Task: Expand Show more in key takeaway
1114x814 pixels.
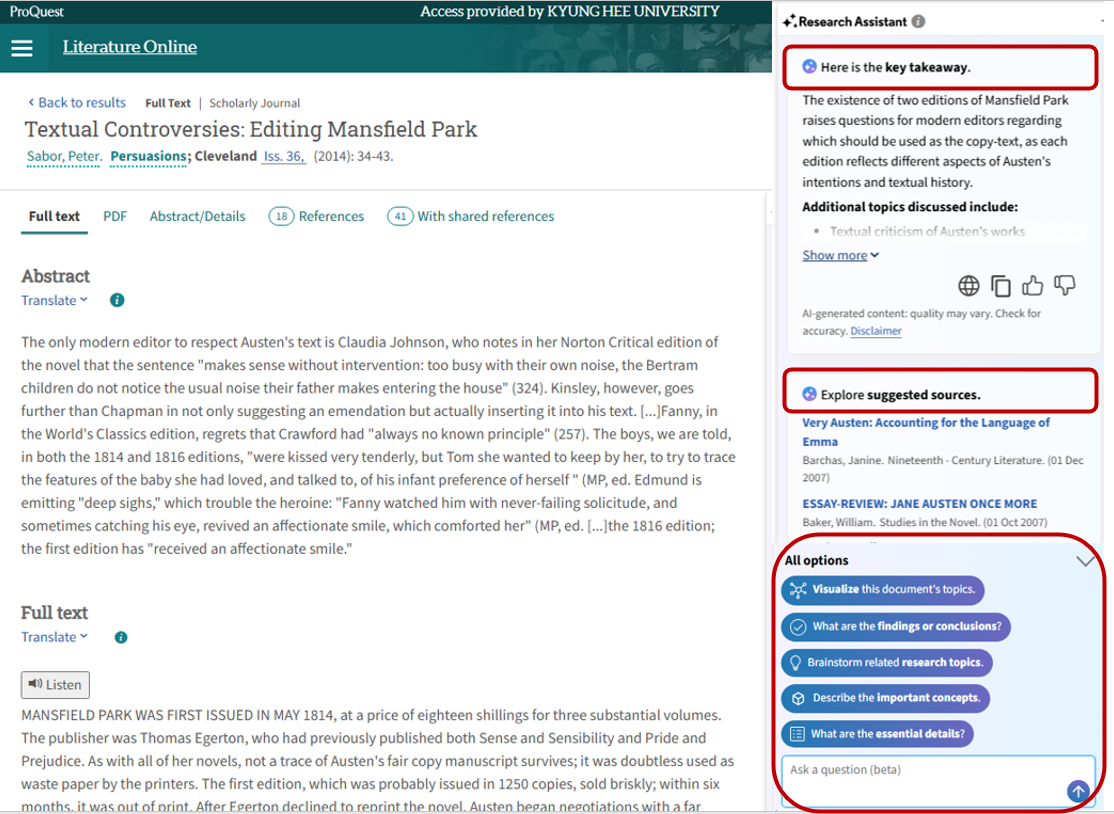Action: coord(840,255)
